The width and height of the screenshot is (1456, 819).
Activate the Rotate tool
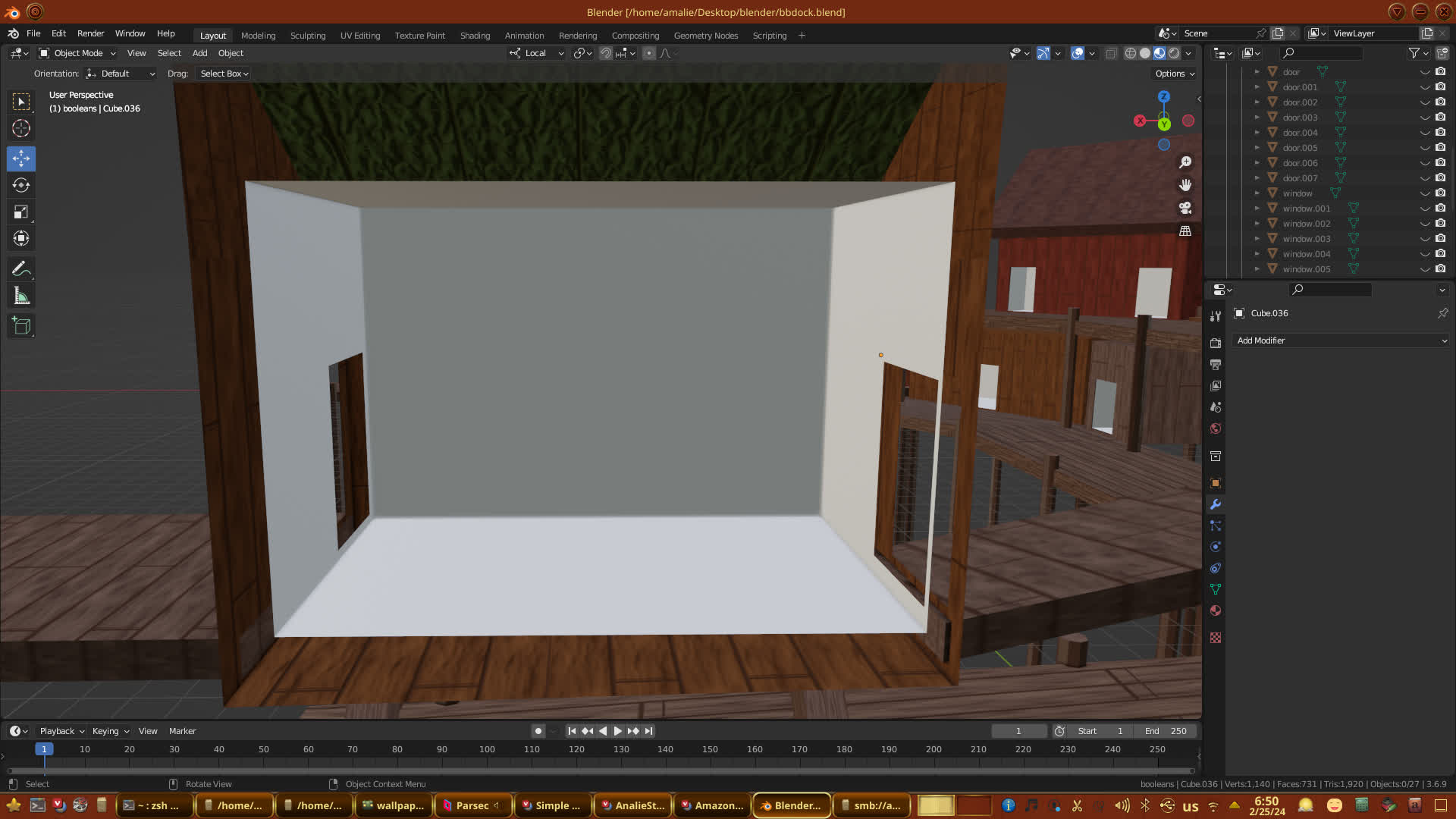click(x=21, y=185)
